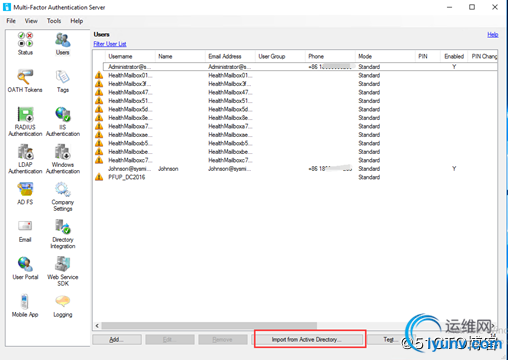Sort by Email Address column header
Screen dimensions: 508x360
[230, 56]
